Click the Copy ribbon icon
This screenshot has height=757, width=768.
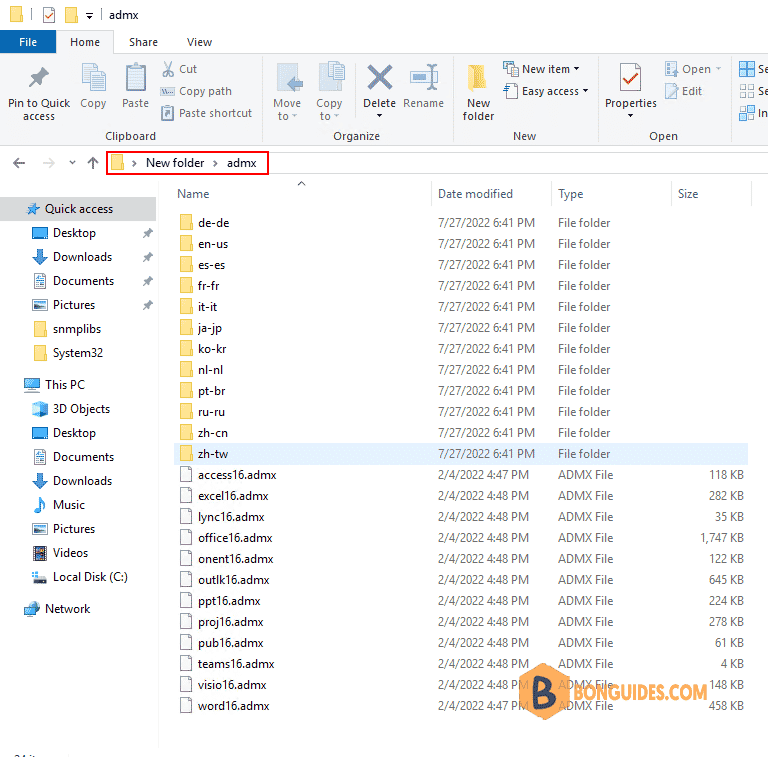pyautogui.click(x=93, y=77)
